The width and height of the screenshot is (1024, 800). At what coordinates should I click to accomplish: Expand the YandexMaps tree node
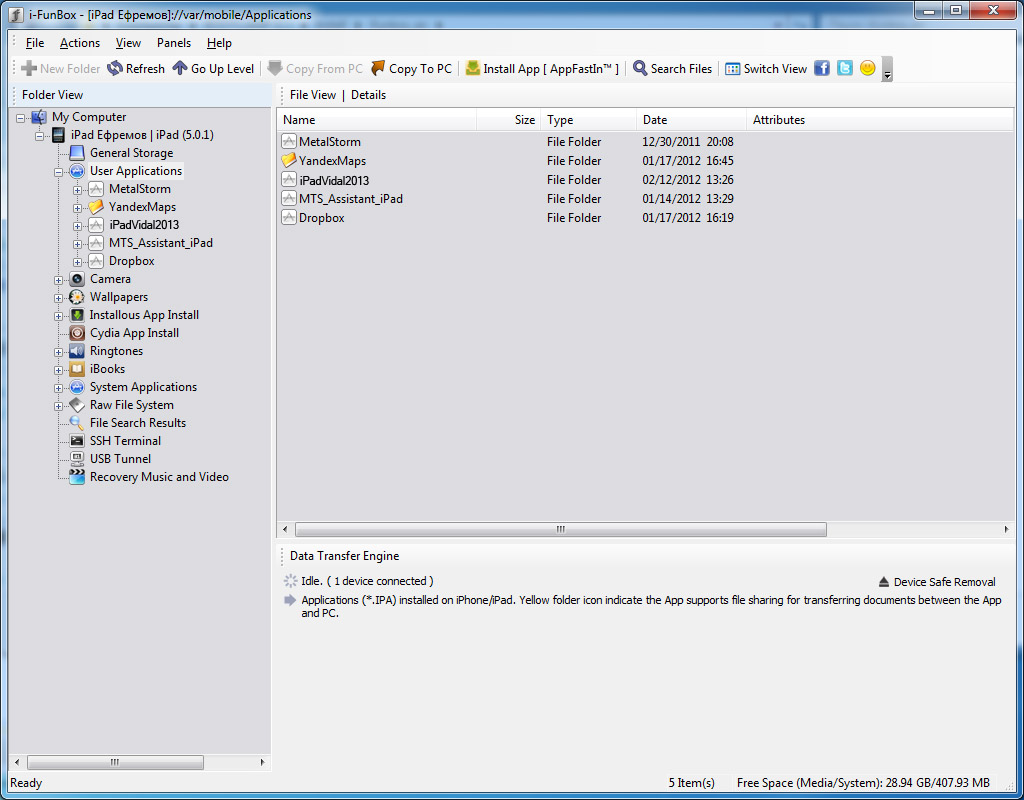point(78,208)
